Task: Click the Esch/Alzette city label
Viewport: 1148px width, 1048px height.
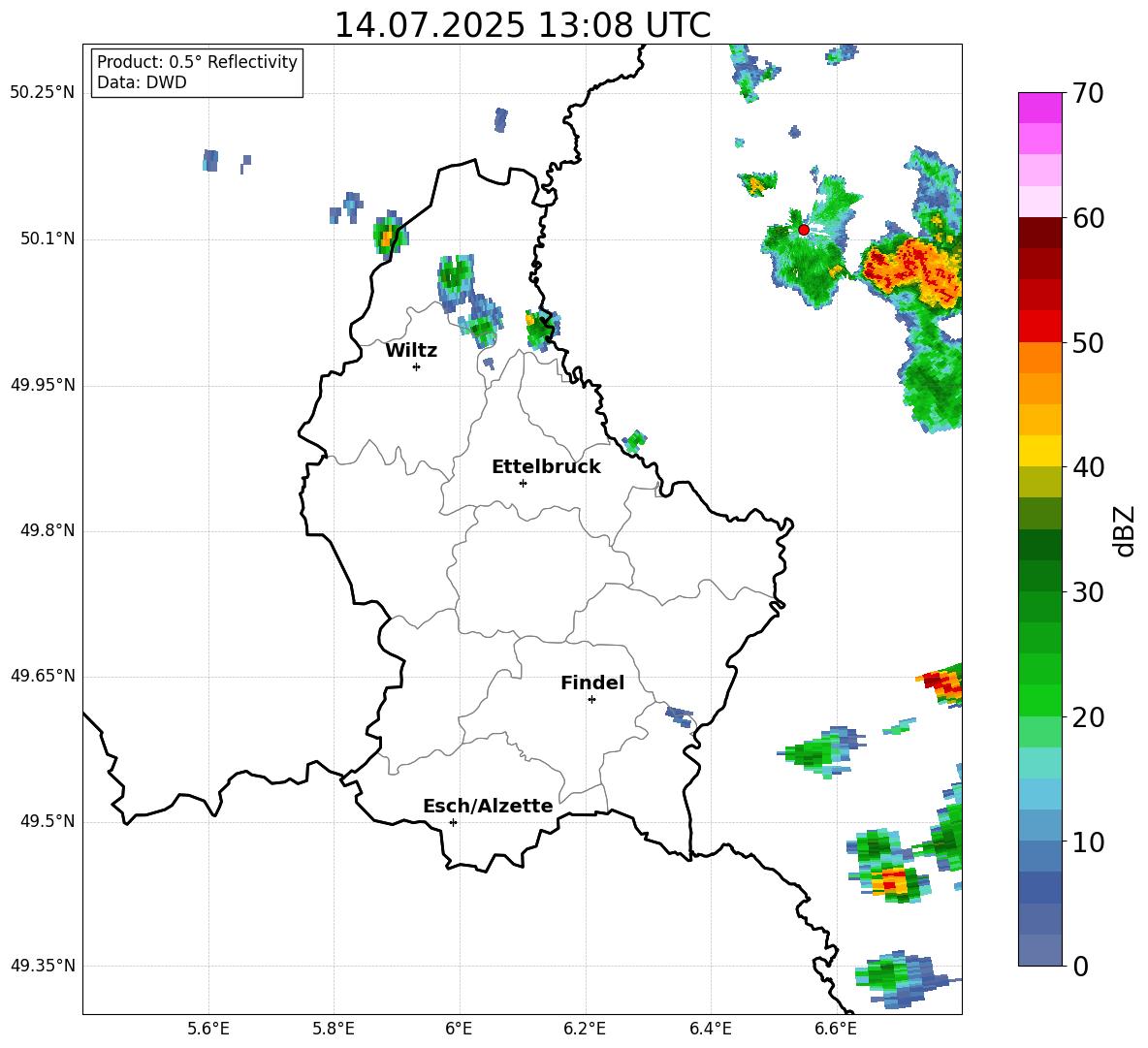Action: tap(488, 806)
